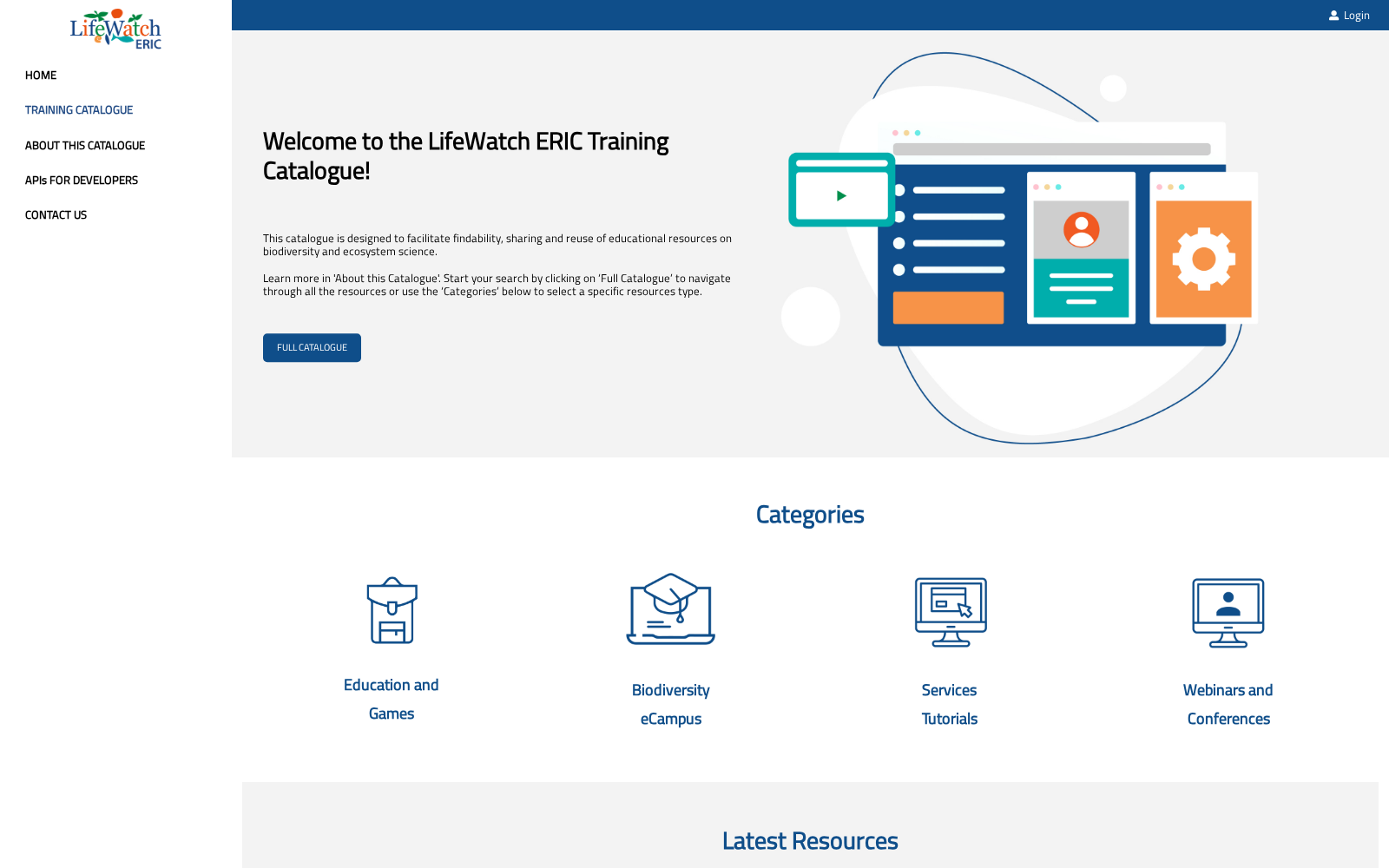This screenshot has width=1389, height=868.
Task: Open the Education and Games backpack icon
Action: (392, 610)
